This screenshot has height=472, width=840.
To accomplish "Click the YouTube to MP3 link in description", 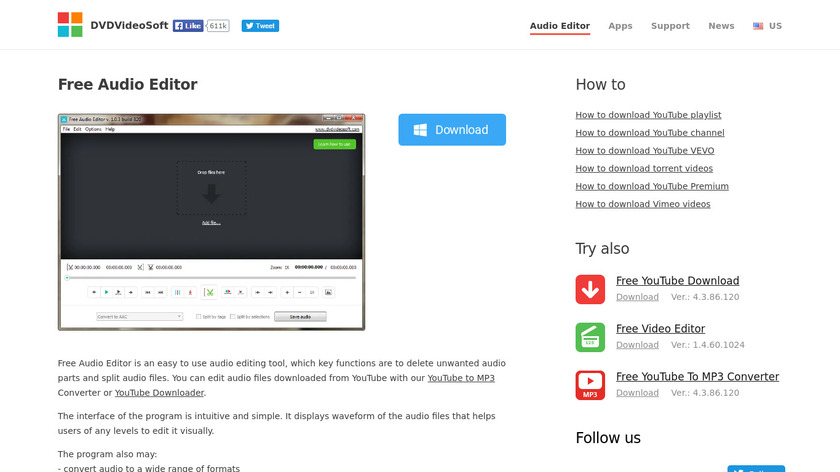I will click(461, 378).
